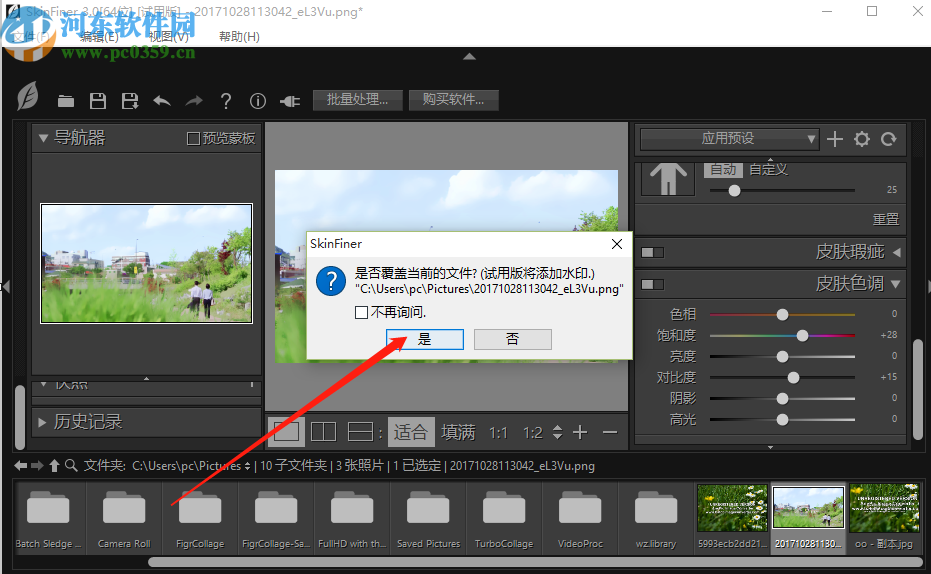Image resolution: width=931 pixels, height=574 pixels.
Task: Open the 编辑(E) menu
Action: 99,37
